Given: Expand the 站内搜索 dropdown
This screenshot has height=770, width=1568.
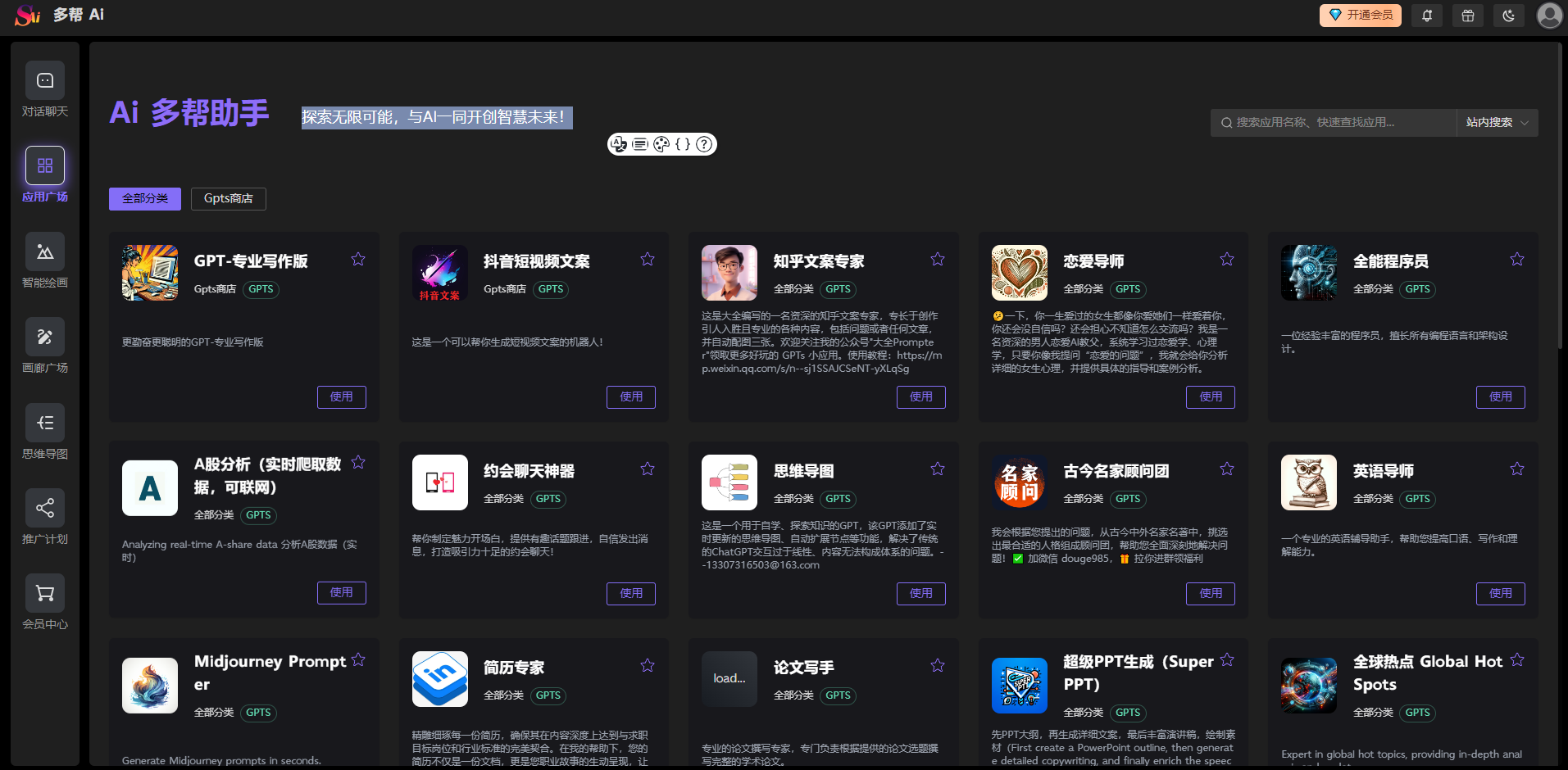Looking at the screenshot, I should [1497, 122].
